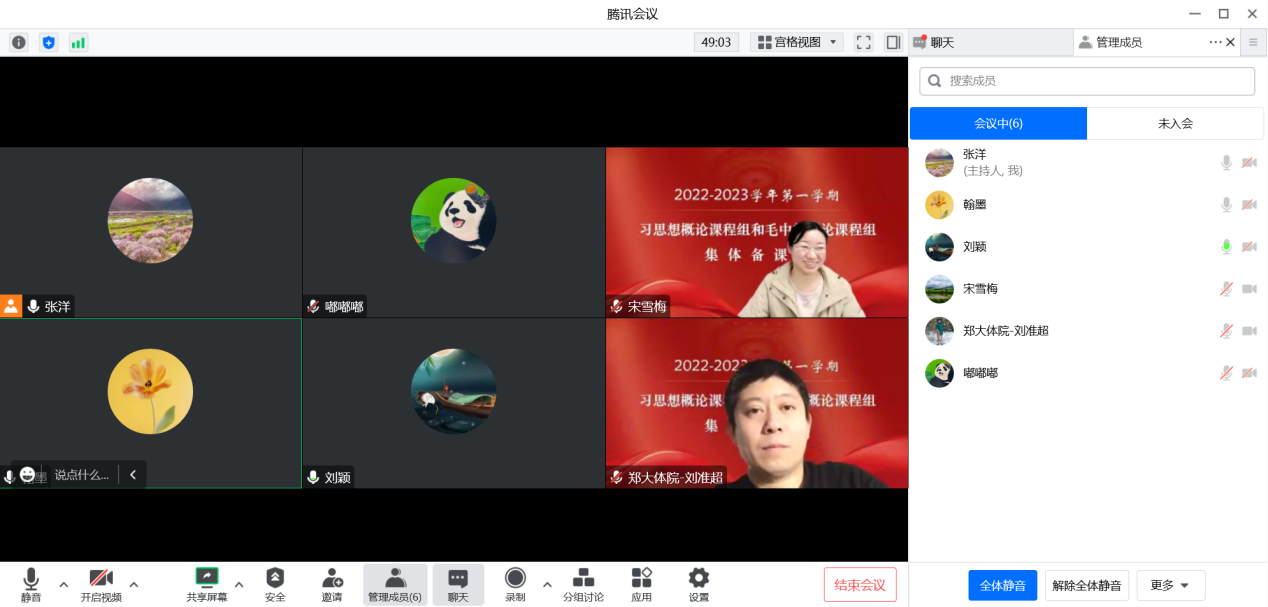Click the 说点什么... chat input
The width and height of the screenshot is (1268, 607).
81,475
